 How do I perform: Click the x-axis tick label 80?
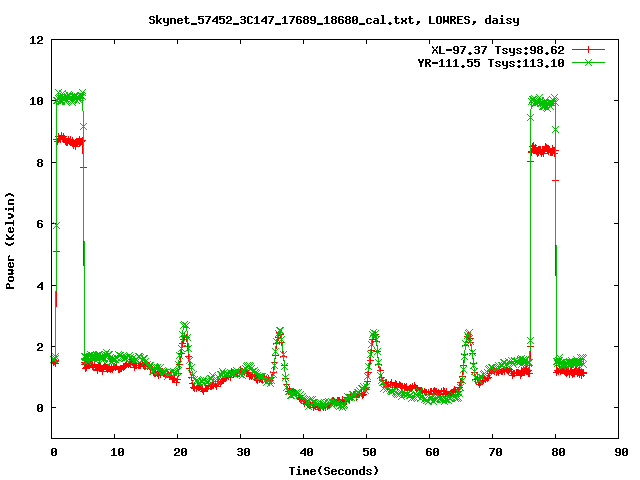pos(558,452)
